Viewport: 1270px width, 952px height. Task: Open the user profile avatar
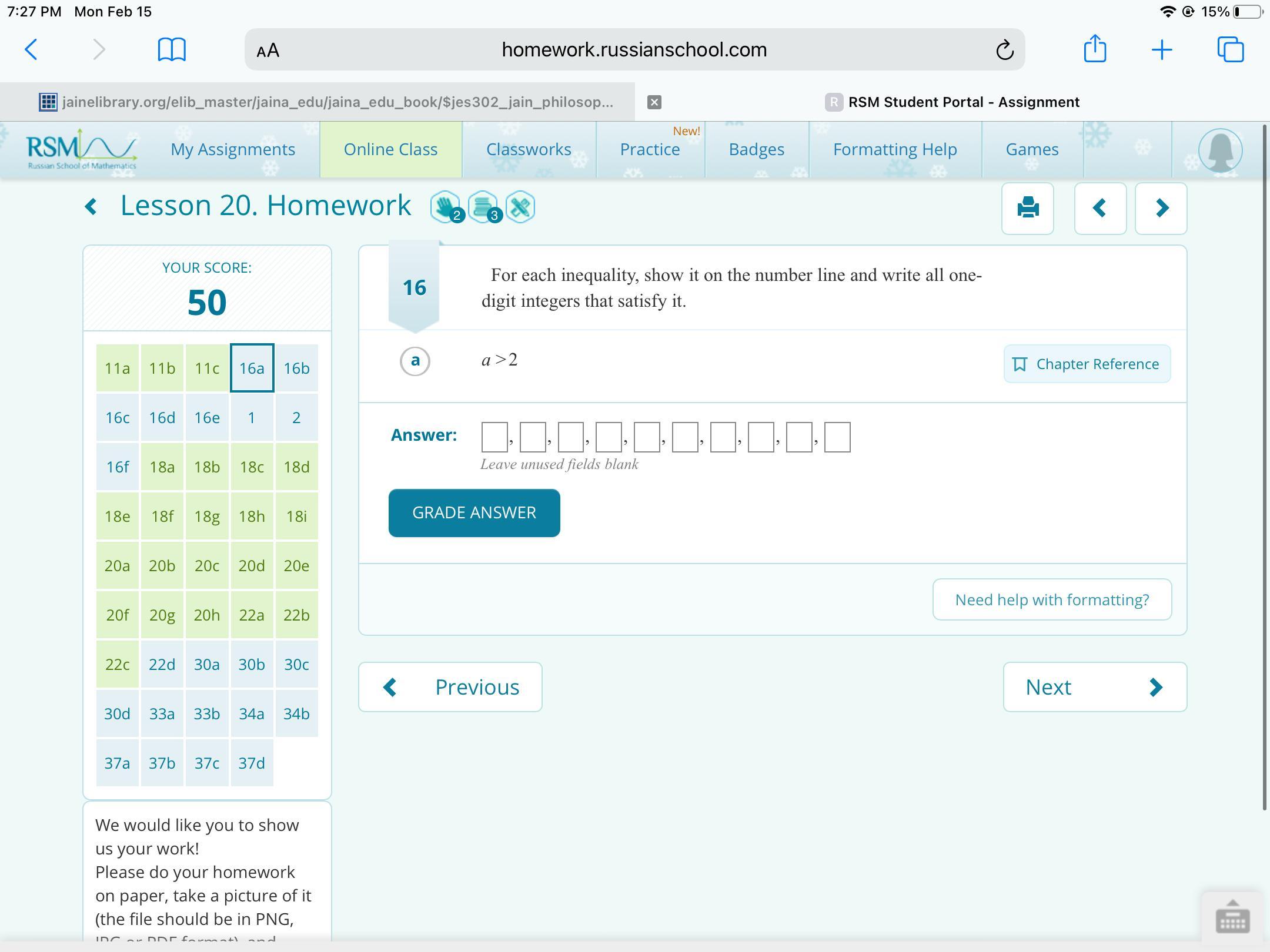(x=1220, y=150)
